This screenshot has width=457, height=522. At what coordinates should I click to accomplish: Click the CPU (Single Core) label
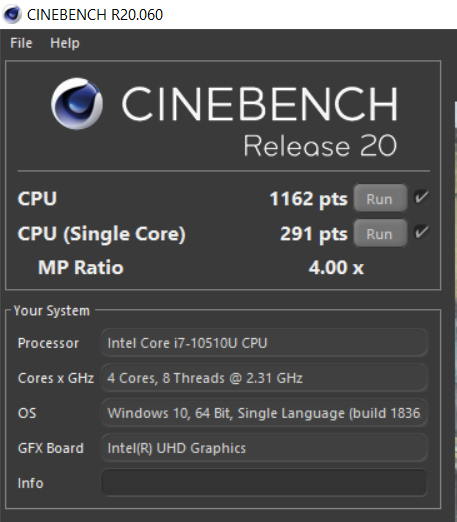(101, 234)
